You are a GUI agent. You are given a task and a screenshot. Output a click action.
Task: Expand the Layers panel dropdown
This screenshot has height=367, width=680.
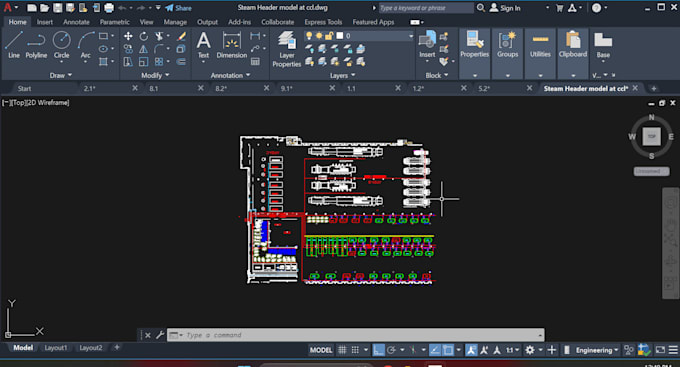click(343, 75)
